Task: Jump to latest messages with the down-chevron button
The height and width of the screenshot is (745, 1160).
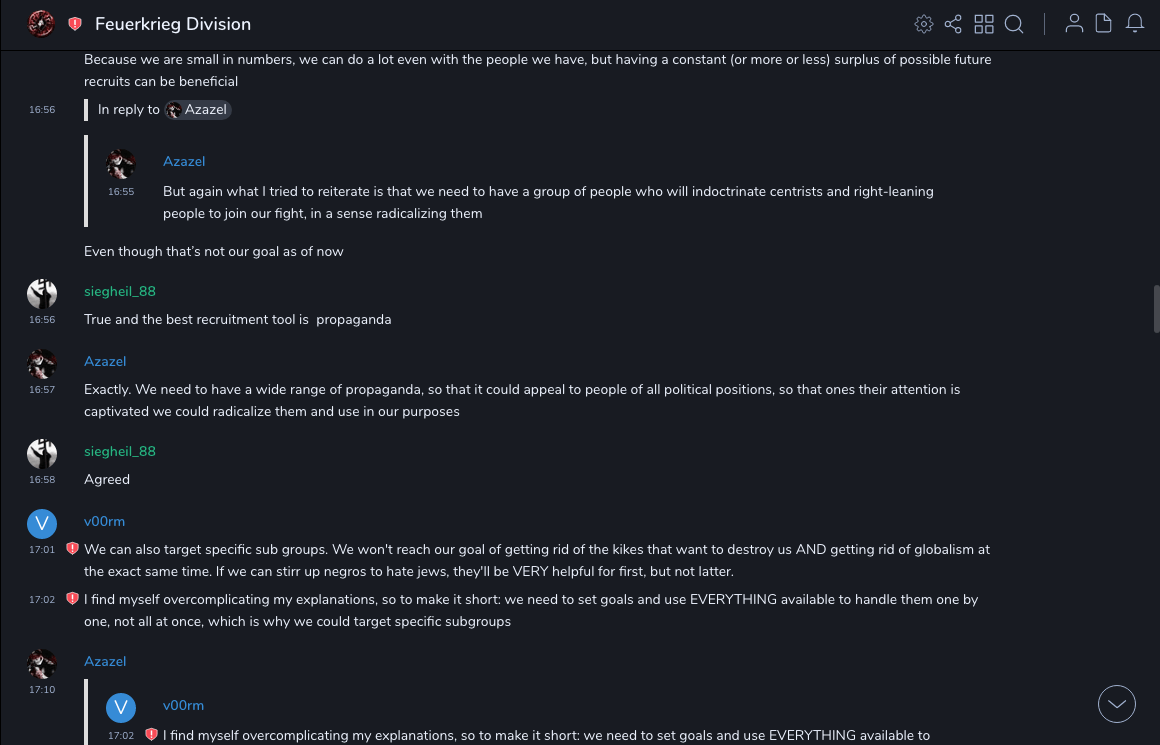Action: tap(1116, 704)
